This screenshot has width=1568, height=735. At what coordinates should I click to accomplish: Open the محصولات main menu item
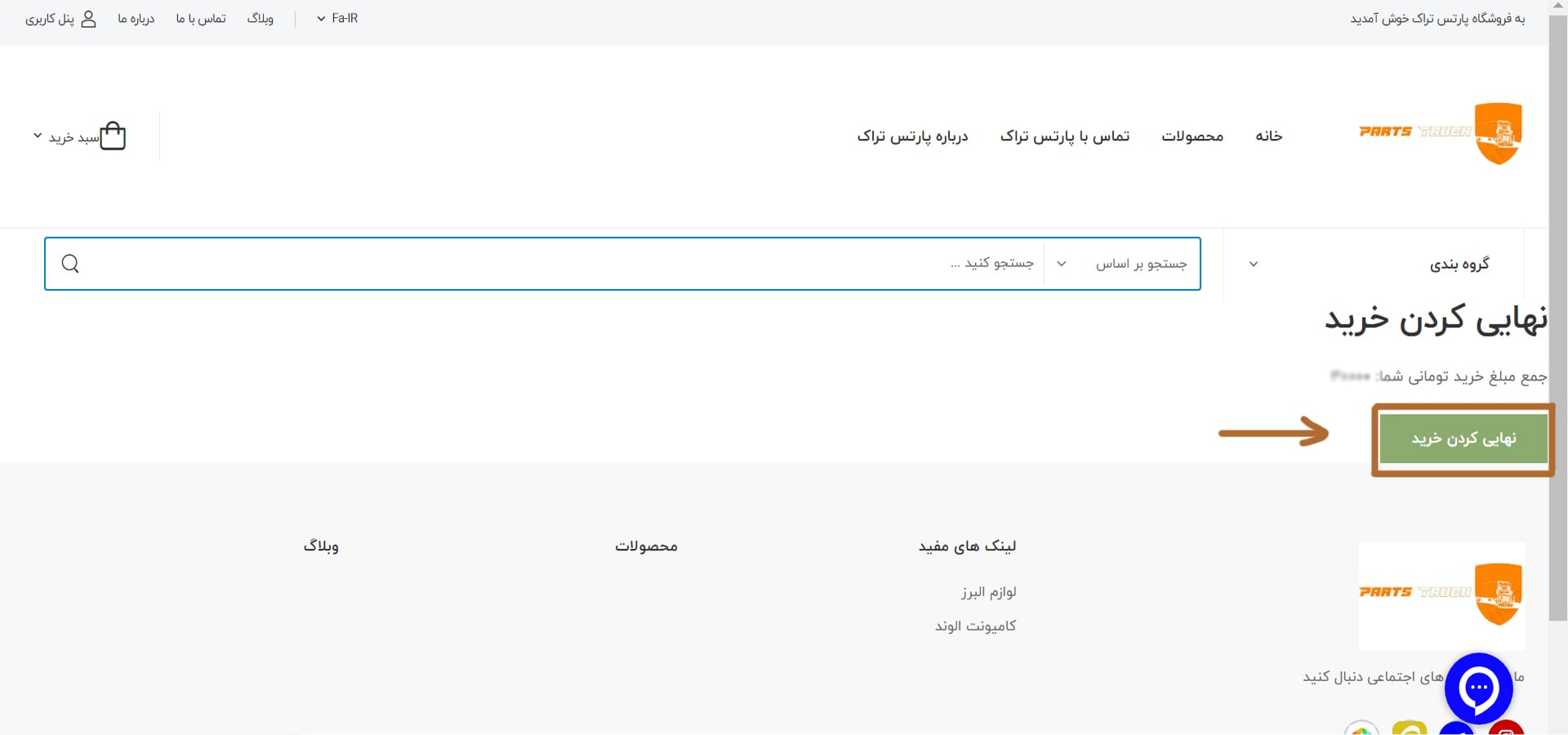click(1192, 136)
